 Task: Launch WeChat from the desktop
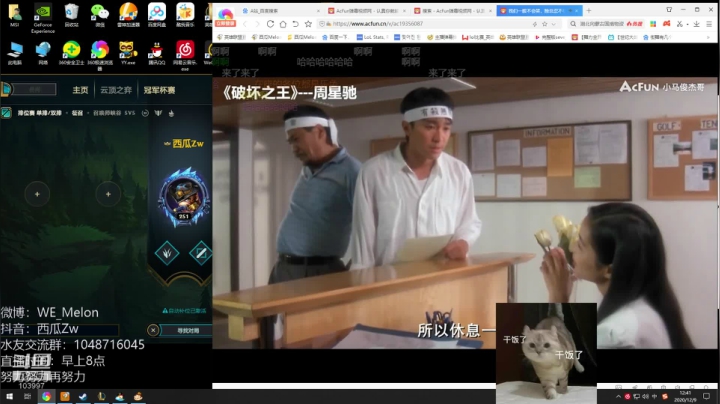pyautogui.click(x=100, y=15)
